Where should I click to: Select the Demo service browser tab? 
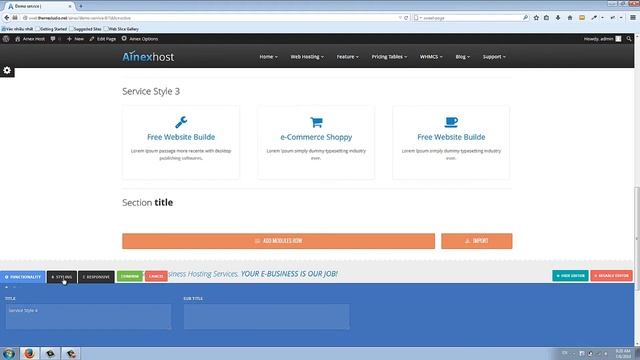point(40,6)
